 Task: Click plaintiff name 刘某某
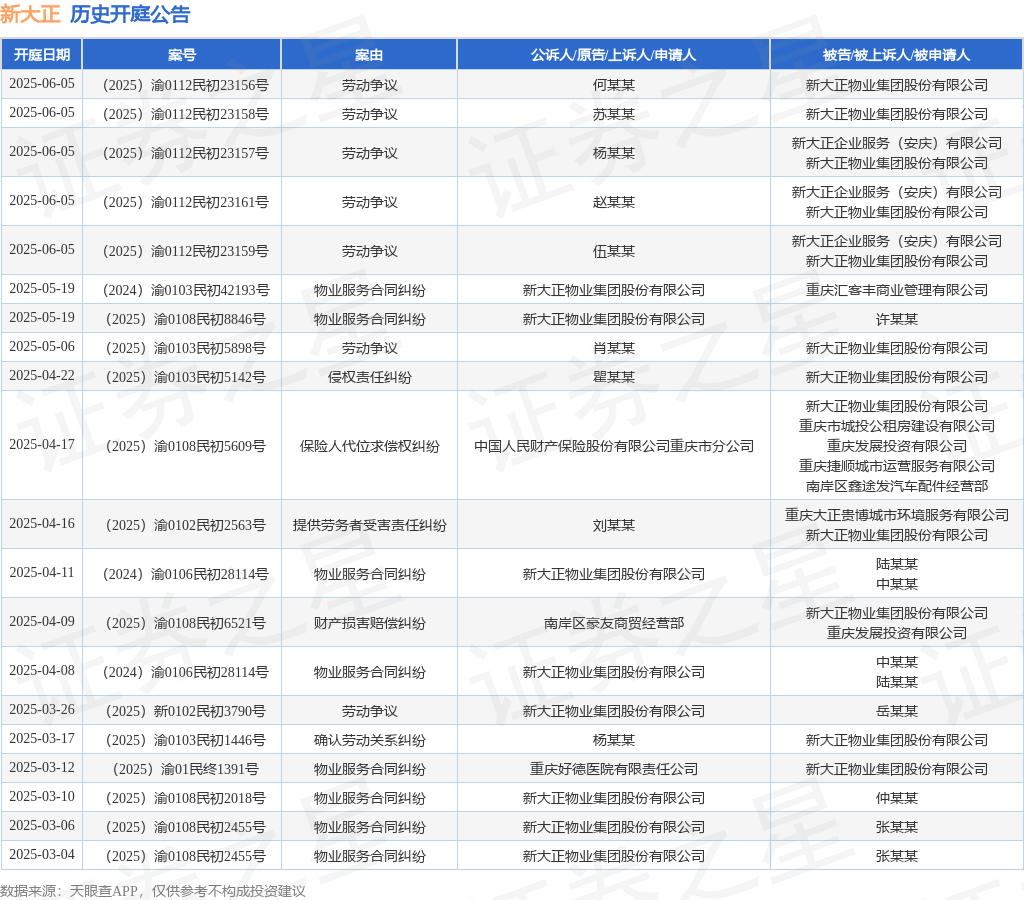[x=614, y=525]
